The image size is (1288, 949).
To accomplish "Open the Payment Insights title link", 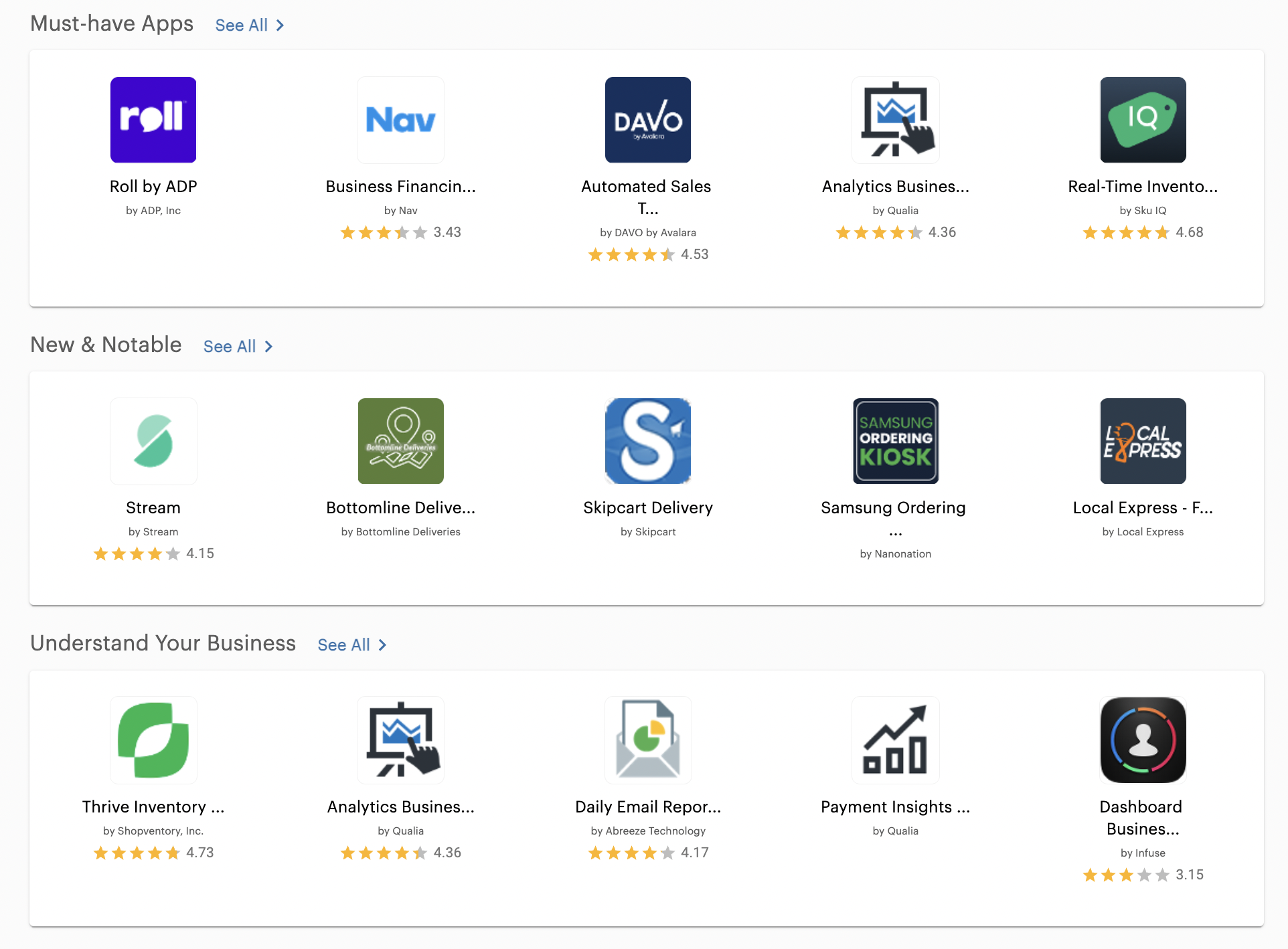I will tap(895, 807).
